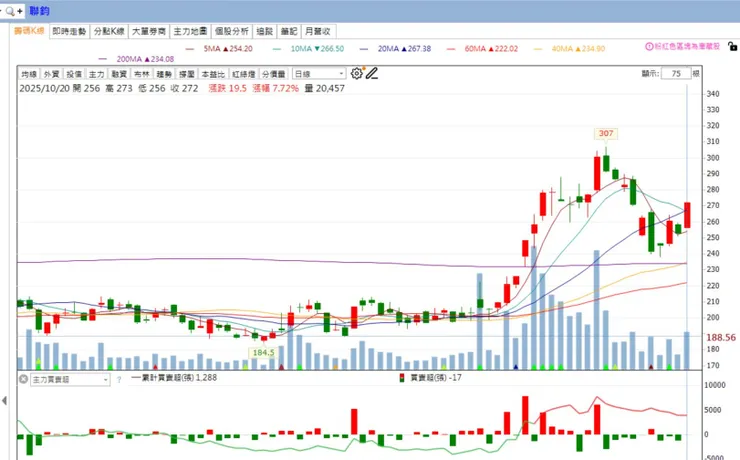Viewport: 740px width, 460px height.
Task: Toggle the 外資 indicator button
Action: click(x=51, y=74)
